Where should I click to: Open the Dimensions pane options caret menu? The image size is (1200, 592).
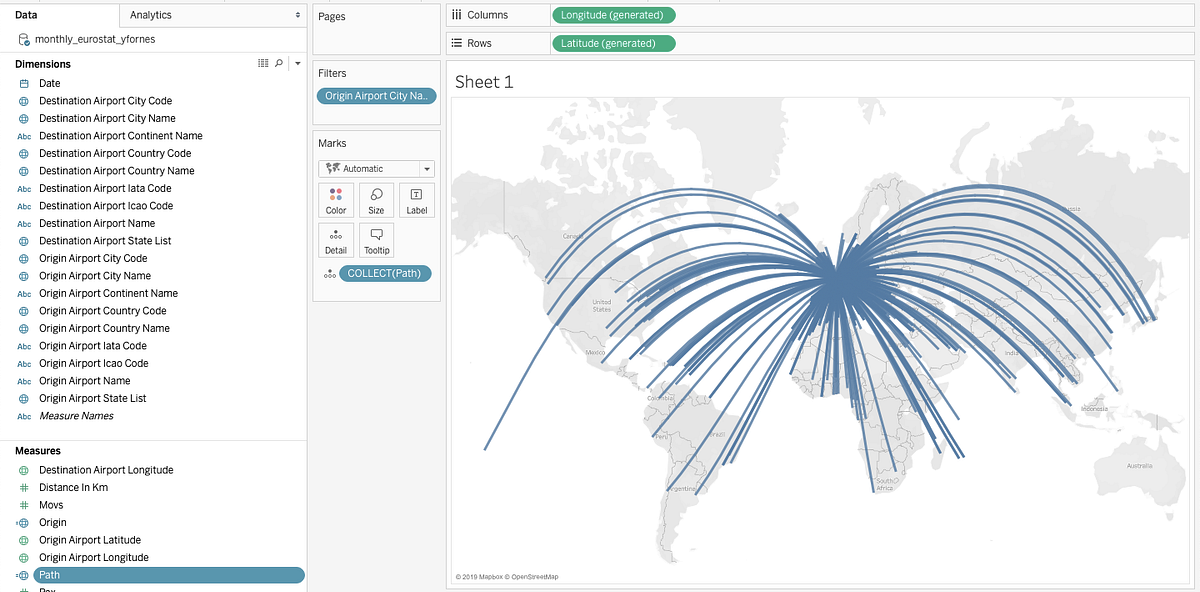click(x=296, y=63)
